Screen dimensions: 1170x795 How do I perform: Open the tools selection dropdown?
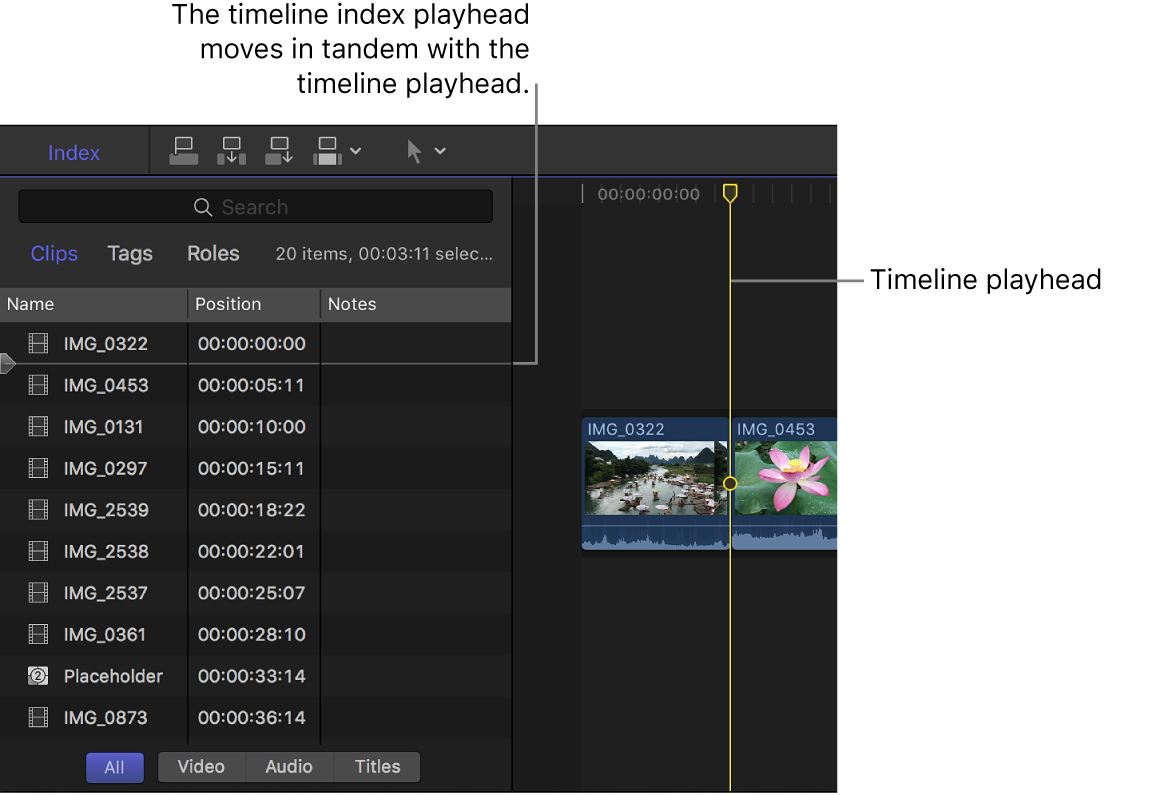[x=440, y=150]
